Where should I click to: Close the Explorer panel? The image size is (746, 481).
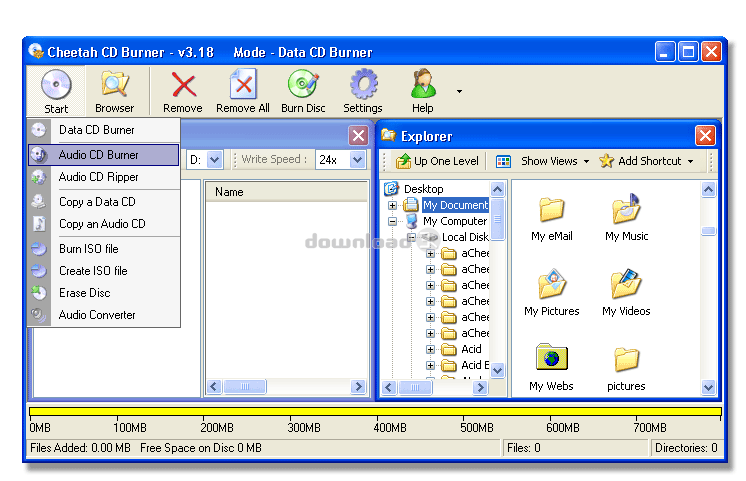(x=705, y=136)
